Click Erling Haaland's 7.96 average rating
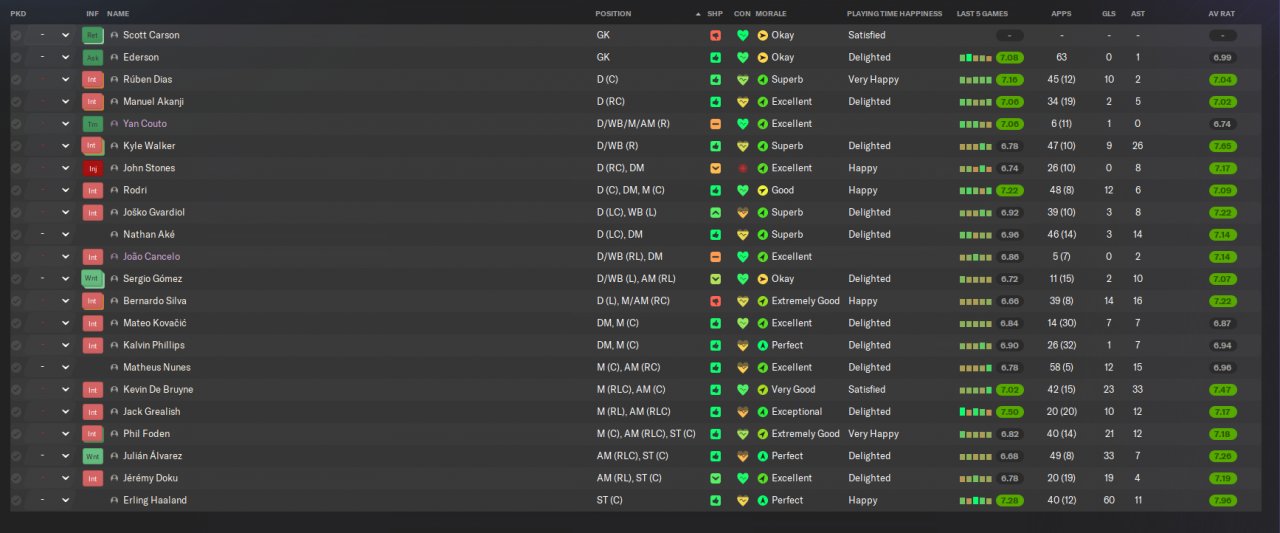 click(x=1221, y=500)
